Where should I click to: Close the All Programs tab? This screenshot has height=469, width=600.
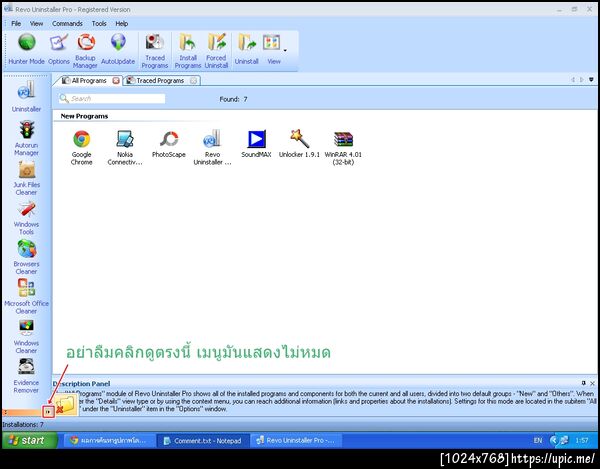coord(116,81)
